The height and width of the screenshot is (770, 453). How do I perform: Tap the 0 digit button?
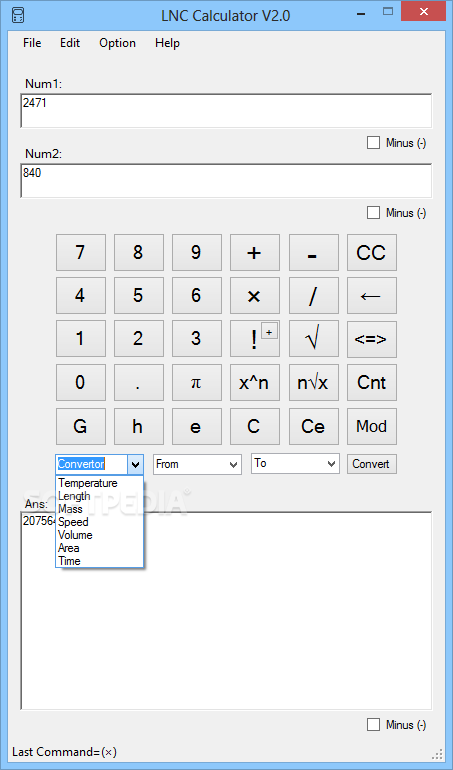pyautogui.click(x=81, y=383)
